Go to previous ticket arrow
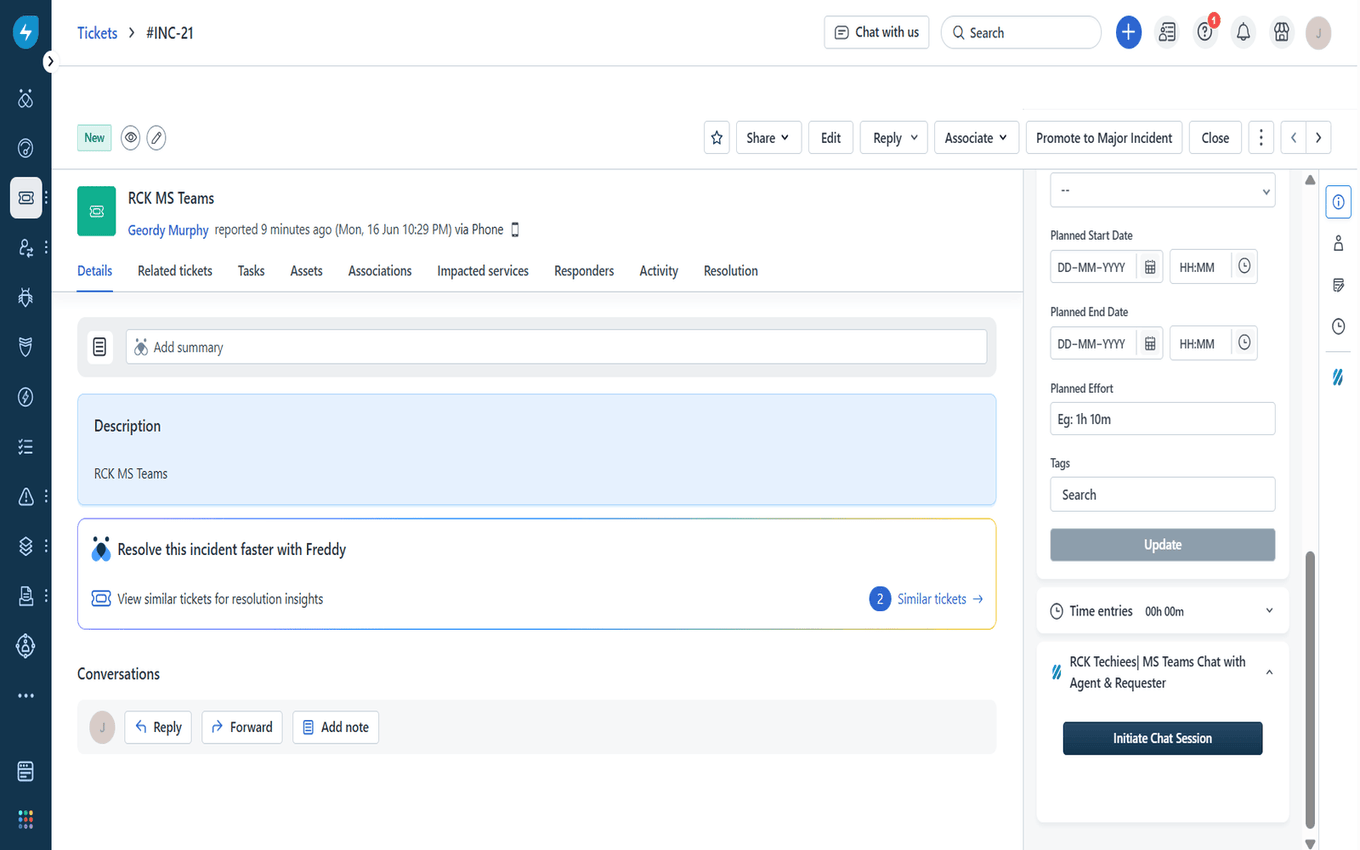This screenshot has height=850, width=1360. point(1293,138)
